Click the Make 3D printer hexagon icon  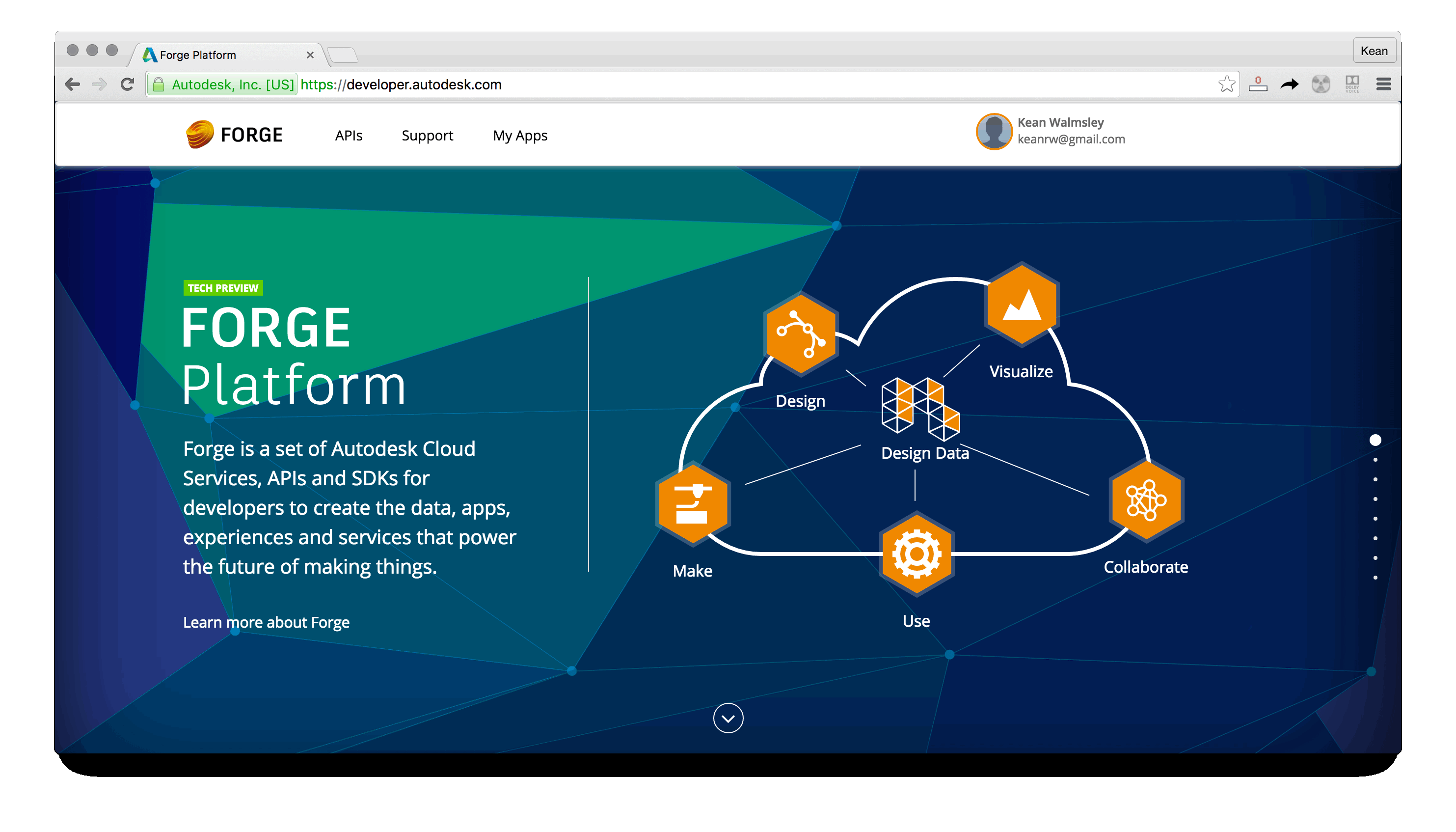[693, 503]
